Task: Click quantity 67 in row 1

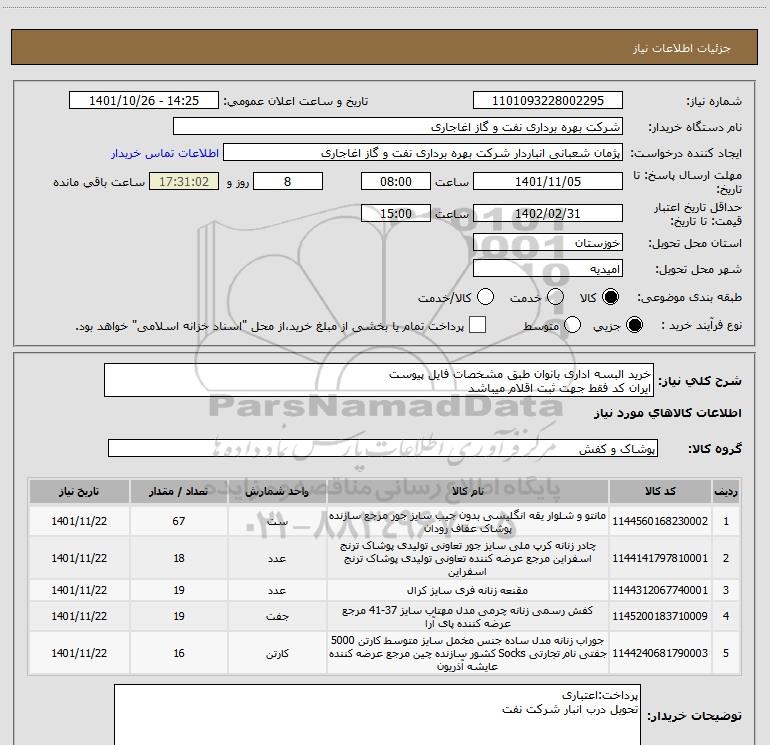Action: (x=179, y=521)
